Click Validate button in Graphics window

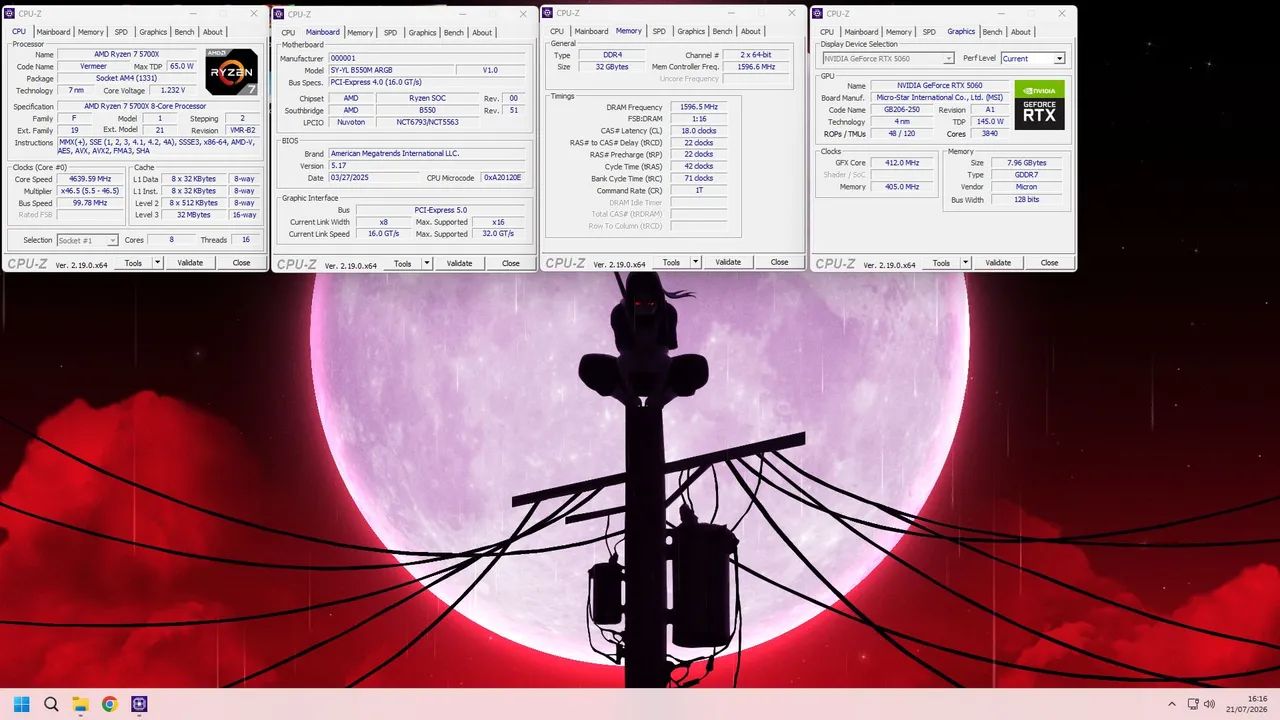(x=998, y=263)
